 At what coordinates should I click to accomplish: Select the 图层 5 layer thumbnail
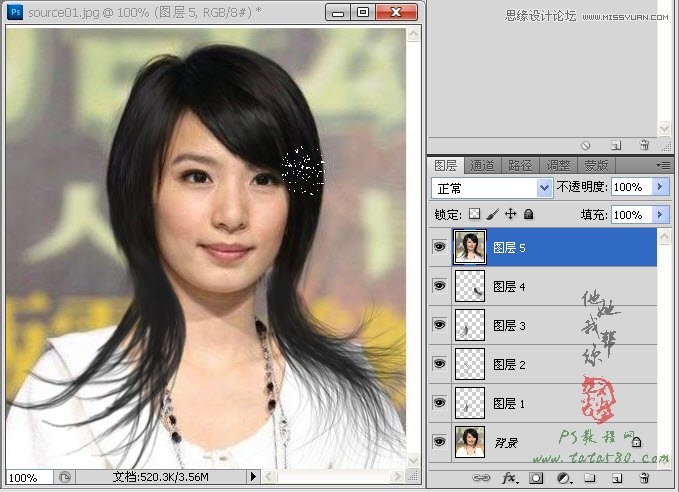coord(469,247)
